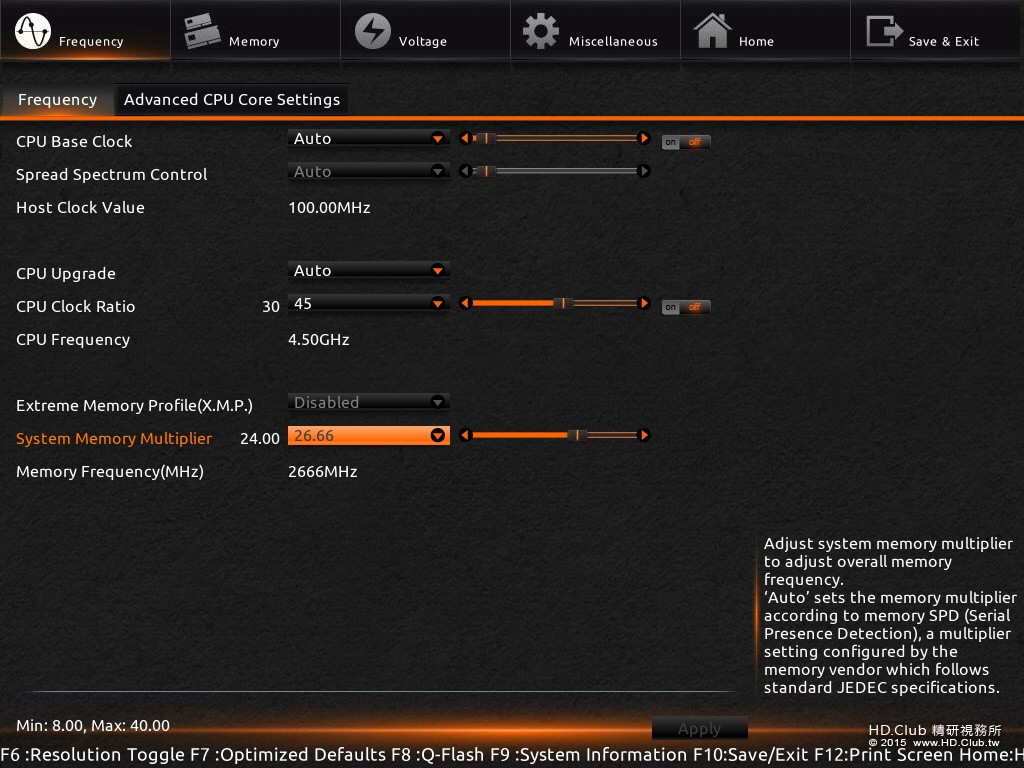Click the Memory modules icon
Viewport: 1024px width, 768px height.
(x=202, y=31)
